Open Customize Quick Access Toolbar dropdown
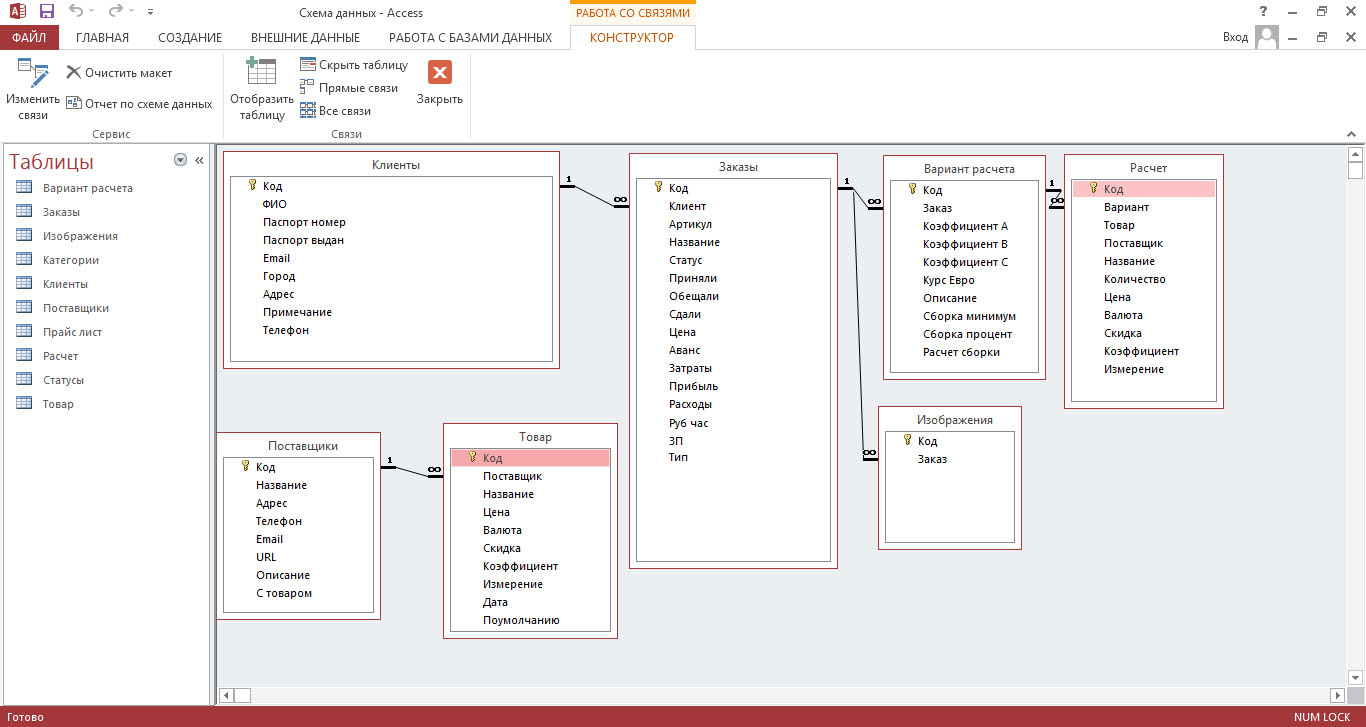Viewport: 1366px width, 727px height. pyautogui.click(x=150, y=12)
